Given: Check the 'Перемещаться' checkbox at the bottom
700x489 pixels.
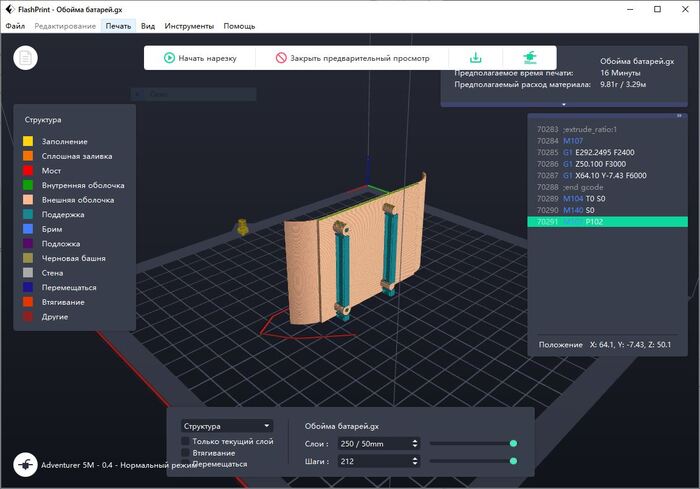Looking at the screenshot, I should pos(186,464).
